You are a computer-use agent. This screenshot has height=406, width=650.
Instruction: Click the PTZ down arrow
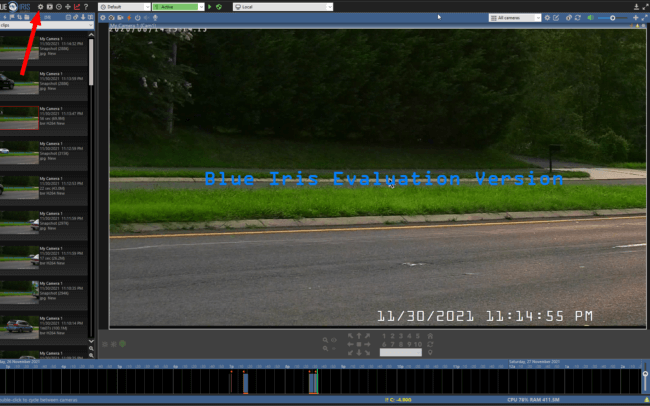[359, 353]
